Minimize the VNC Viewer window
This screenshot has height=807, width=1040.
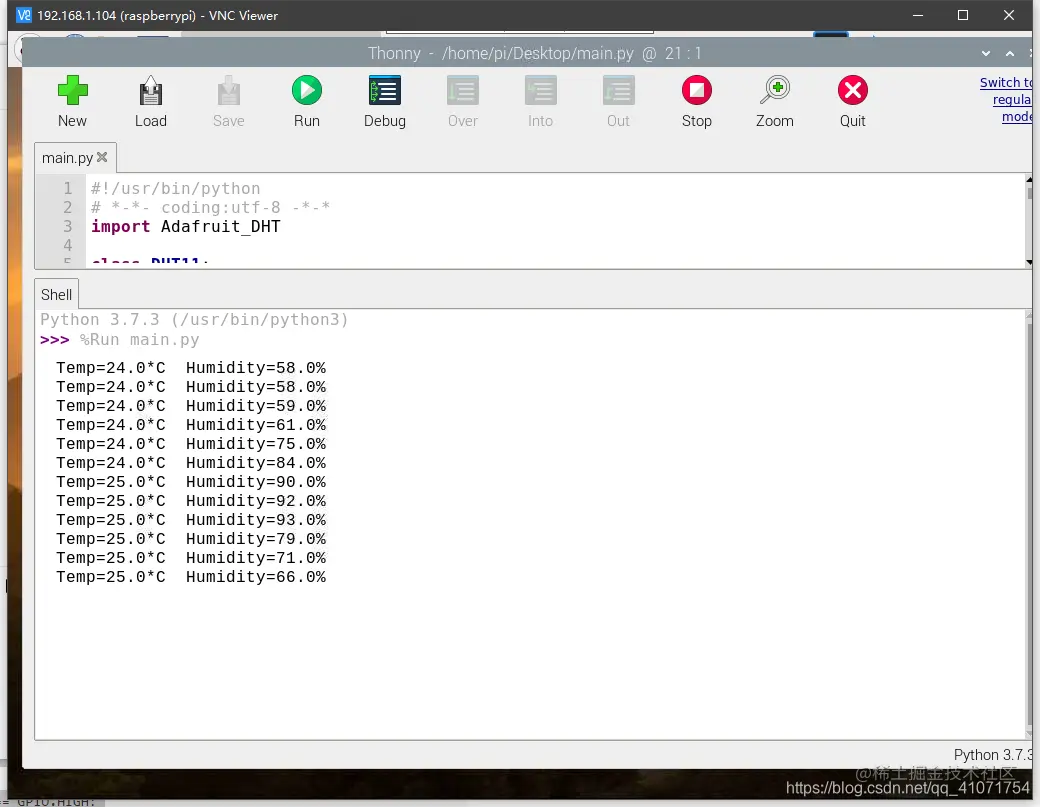click(918, 15)
